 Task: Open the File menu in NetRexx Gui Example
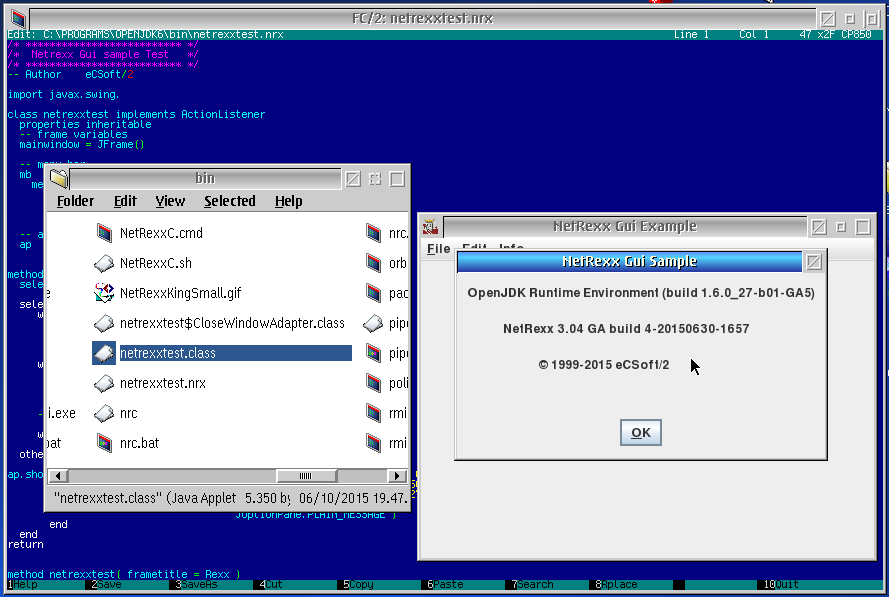pyautogui.click(x=439, y=249)
